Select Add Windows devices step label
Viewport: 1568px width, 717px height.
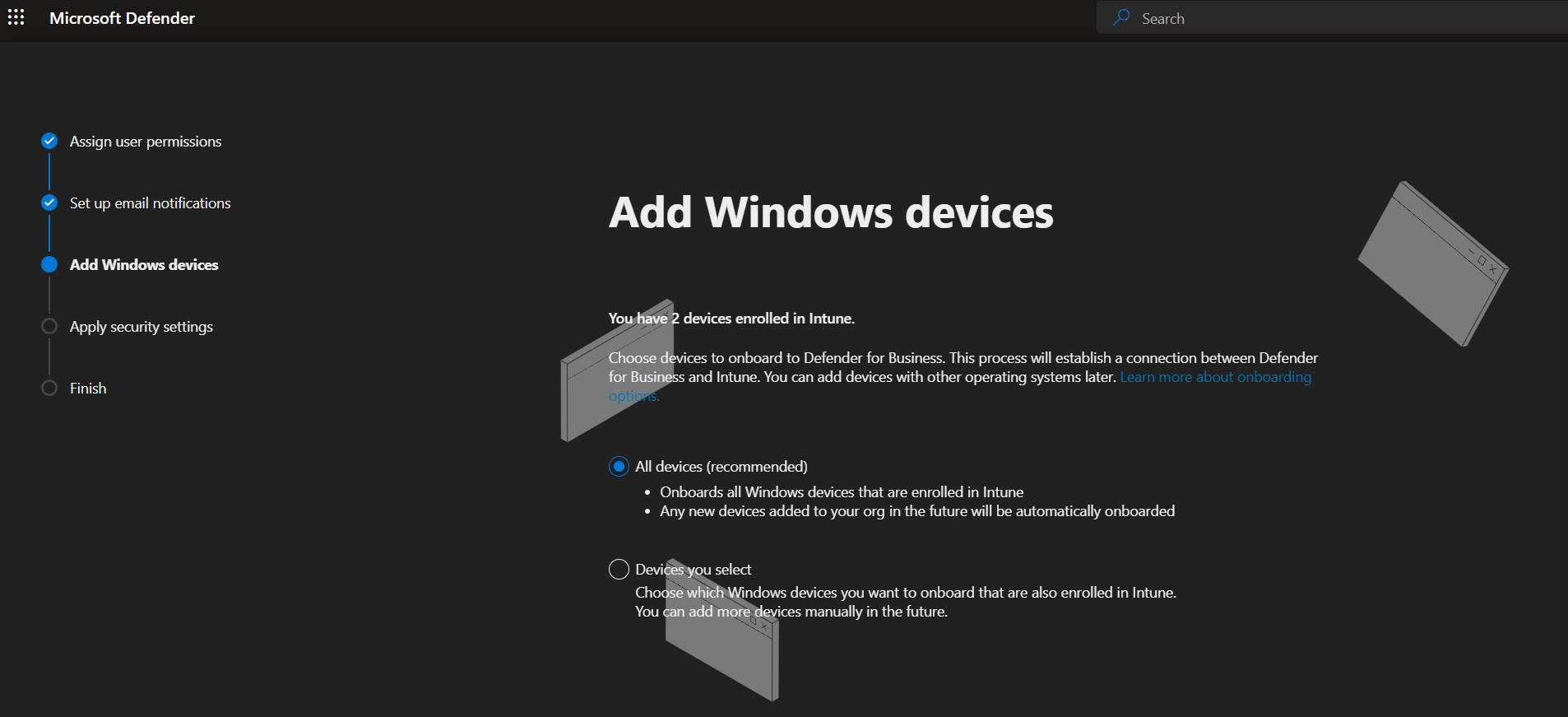[x=144, y=265]
